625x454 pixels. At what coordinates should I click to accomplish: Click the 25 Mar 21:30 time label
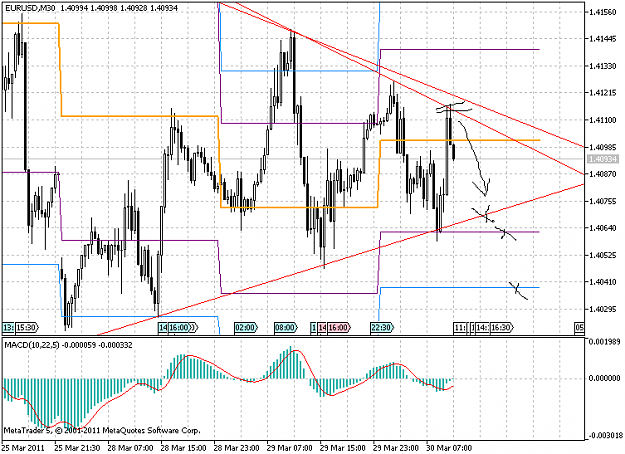(x=77, y=448)
